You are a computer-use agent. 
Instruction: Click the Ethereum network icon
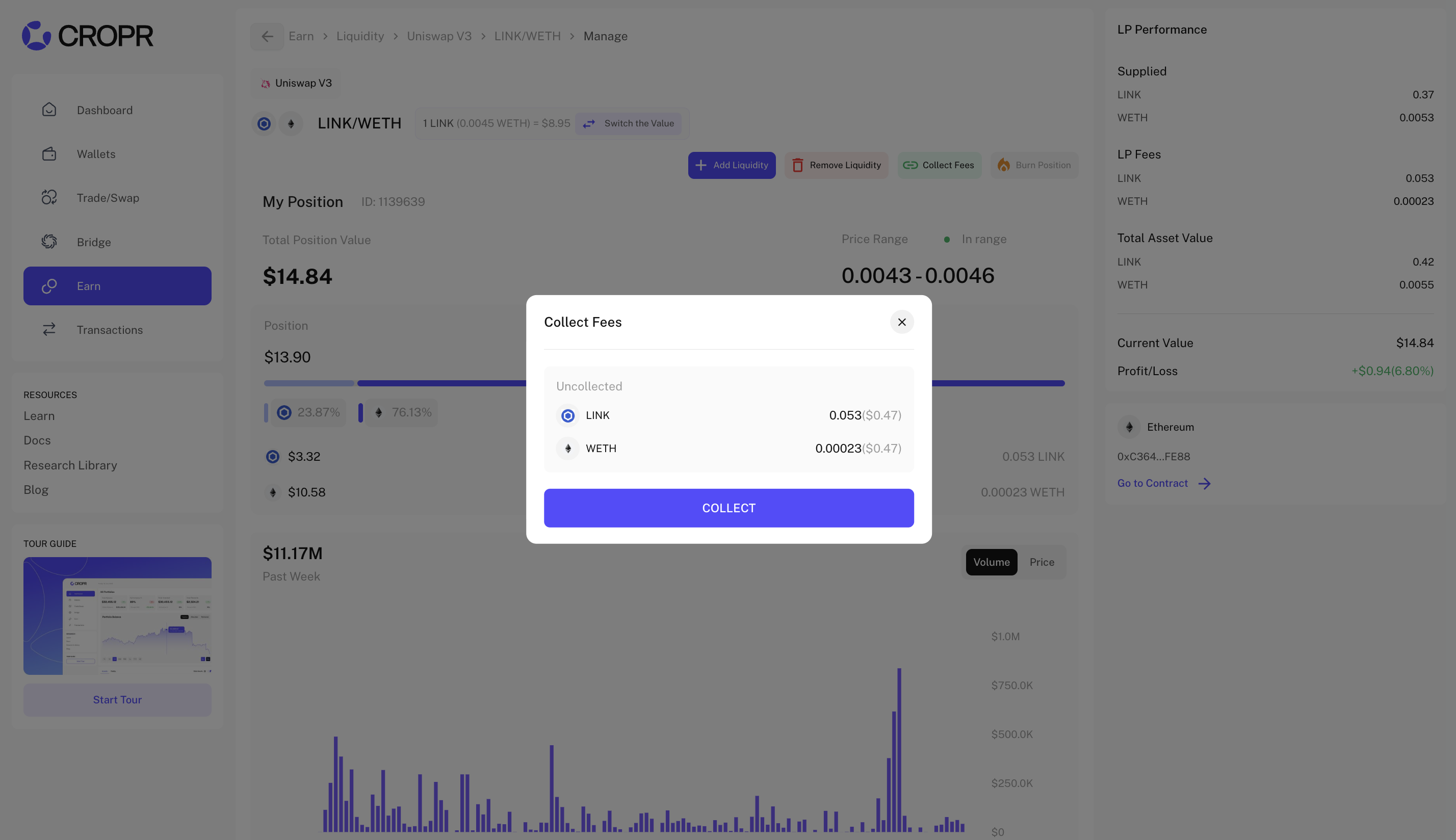click(1129, 427)
